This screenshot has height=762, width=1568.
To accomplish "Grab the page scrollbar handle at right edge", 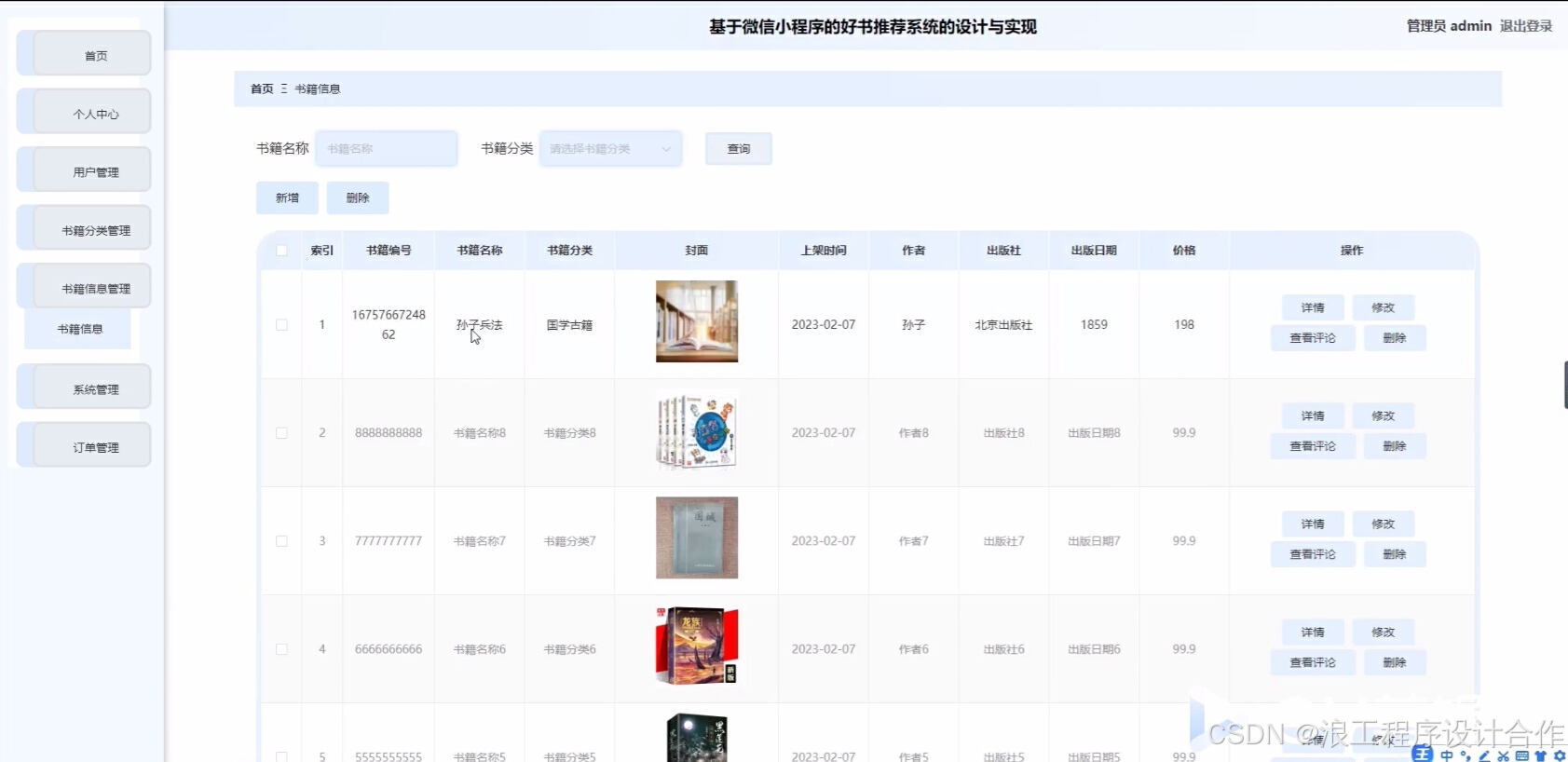I will coord(1565,385).
